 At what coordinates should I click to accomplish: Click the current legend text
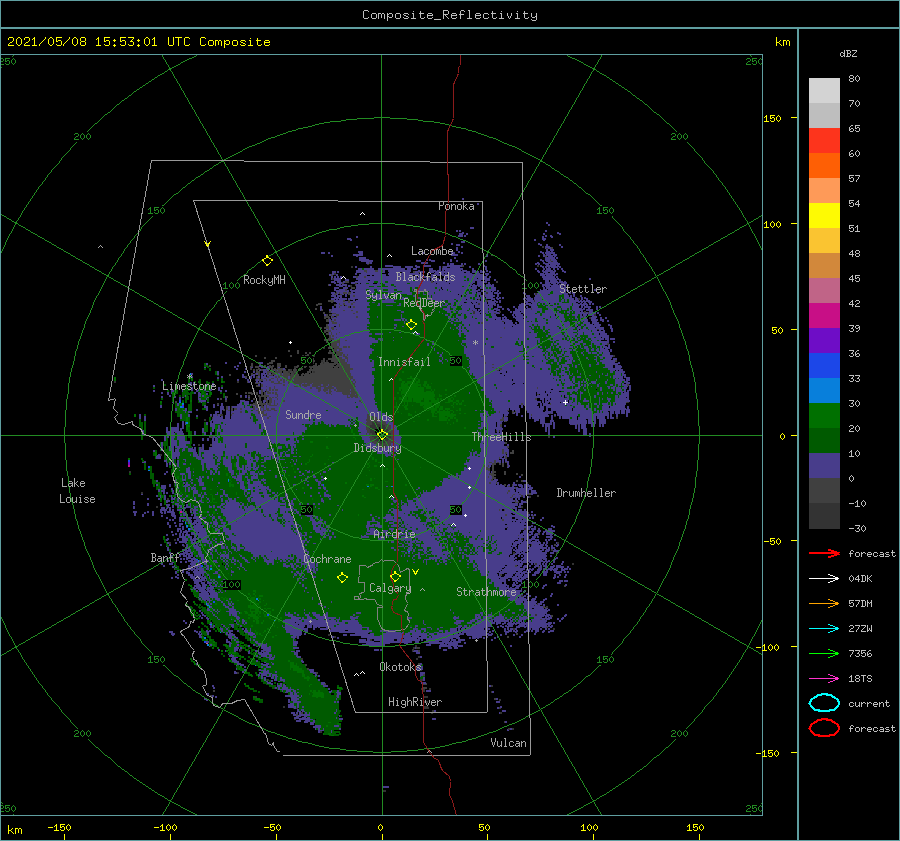[868, 703]
